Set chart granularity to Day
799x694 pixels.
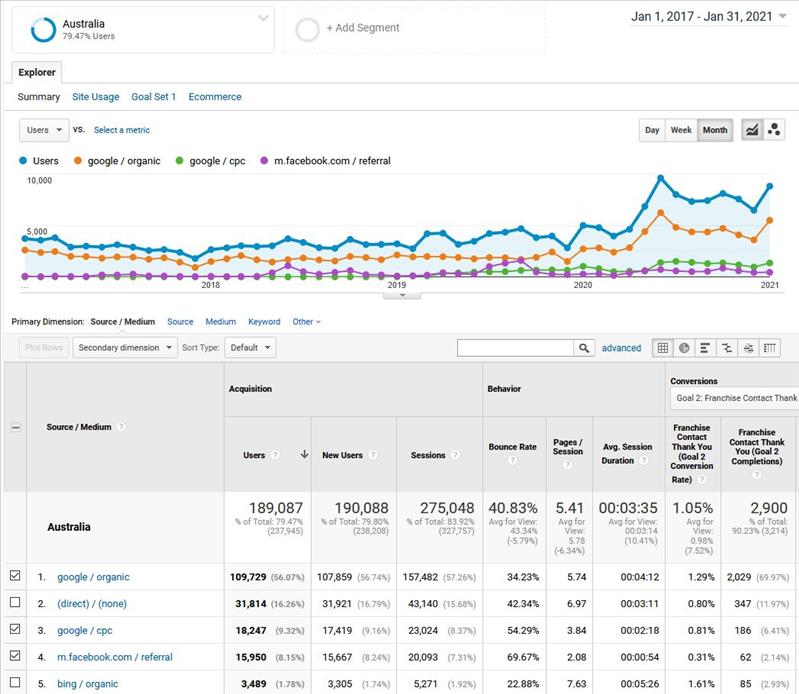click(x=652, y=130)
